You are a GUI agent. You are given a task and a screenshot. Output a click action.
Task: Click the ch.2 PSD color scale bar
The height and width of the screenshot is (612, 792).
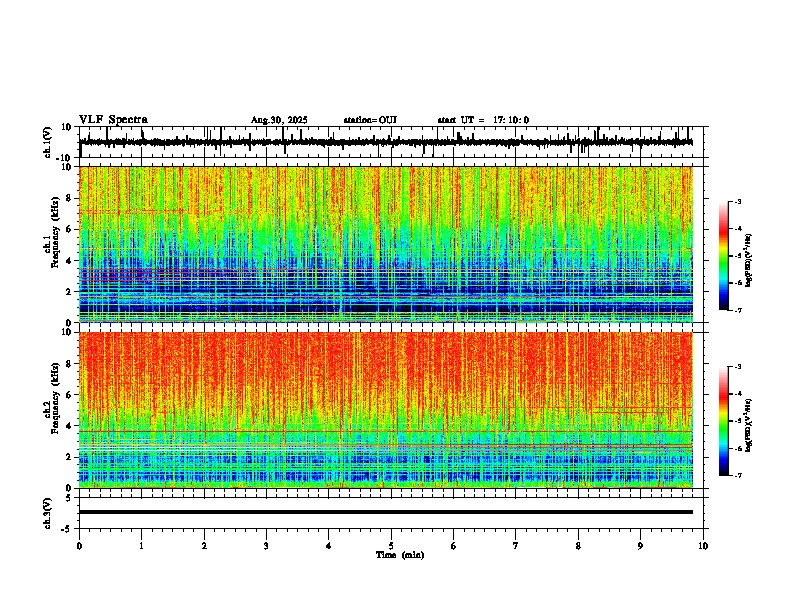click(723, 421)
